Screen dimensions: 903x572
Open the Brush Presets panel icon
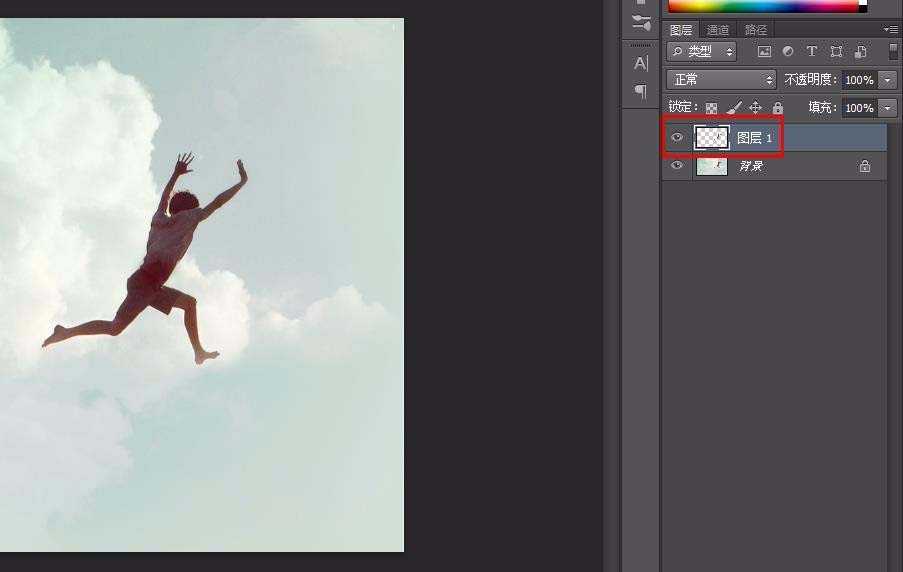tap(641, 23)
